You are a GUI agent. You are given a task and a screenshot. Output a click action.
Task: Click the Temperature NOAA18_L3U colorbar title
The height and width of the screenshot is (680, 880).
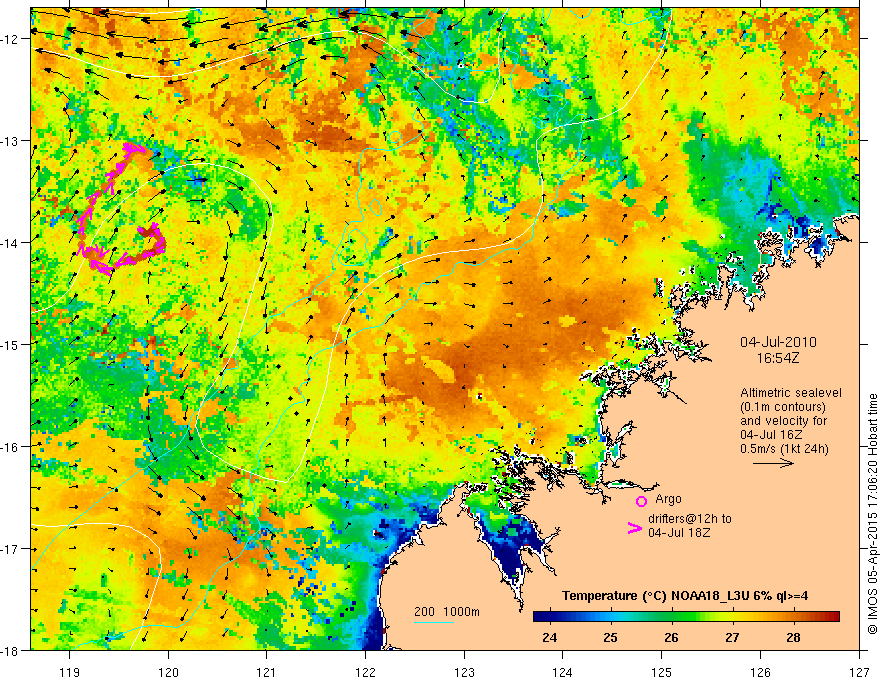tap(685, 596)
